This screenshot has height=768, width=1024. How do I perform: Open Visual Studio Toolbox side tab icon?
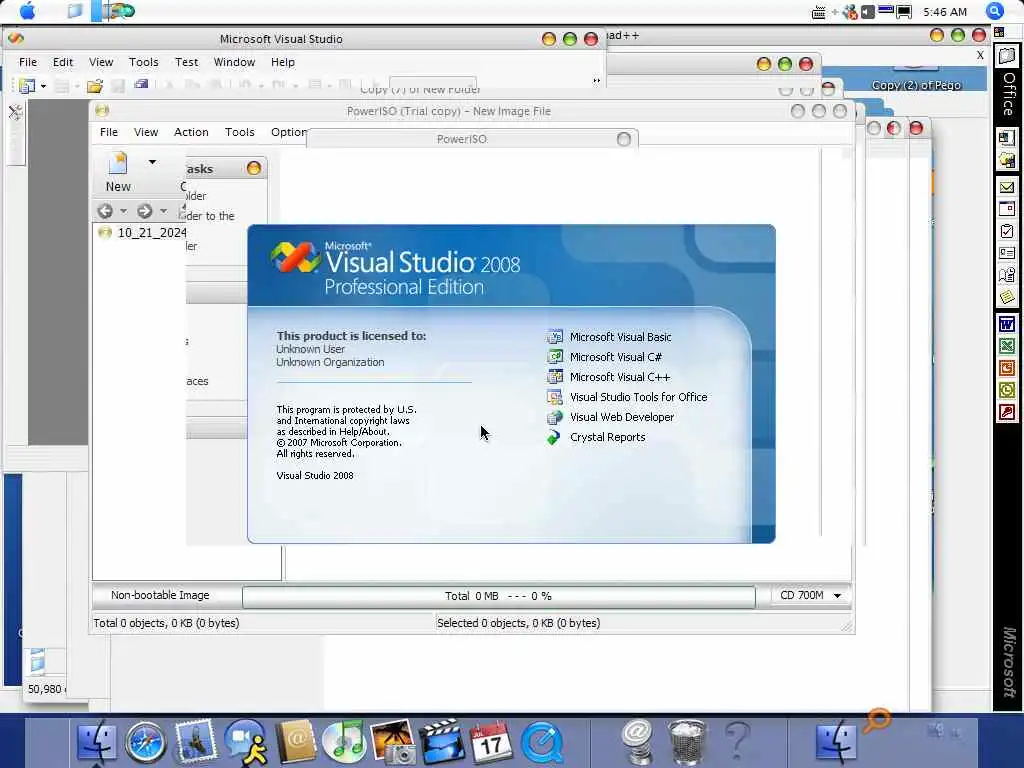click(x=15, y=112)
